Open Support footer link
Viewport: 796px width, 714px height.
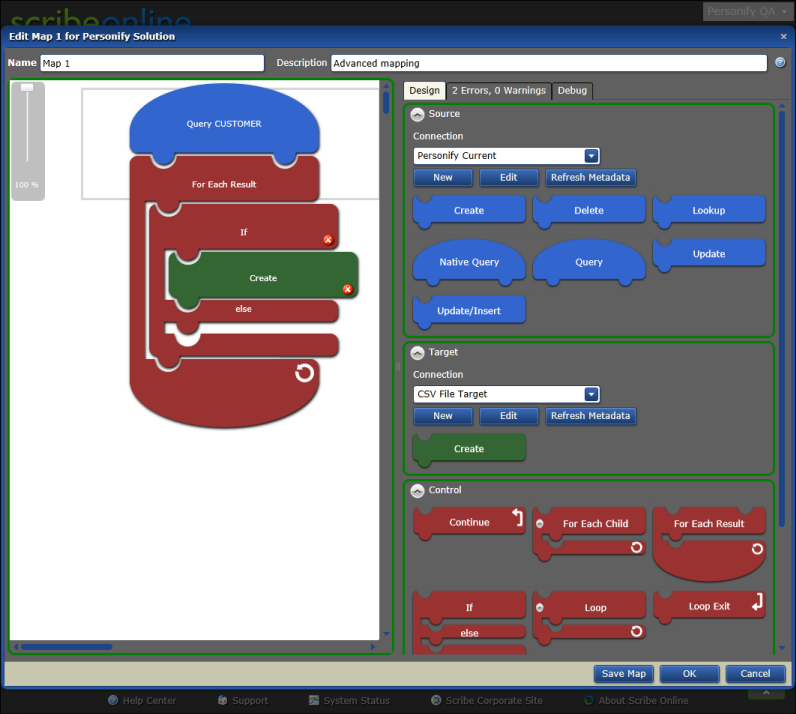coord(243,700)
